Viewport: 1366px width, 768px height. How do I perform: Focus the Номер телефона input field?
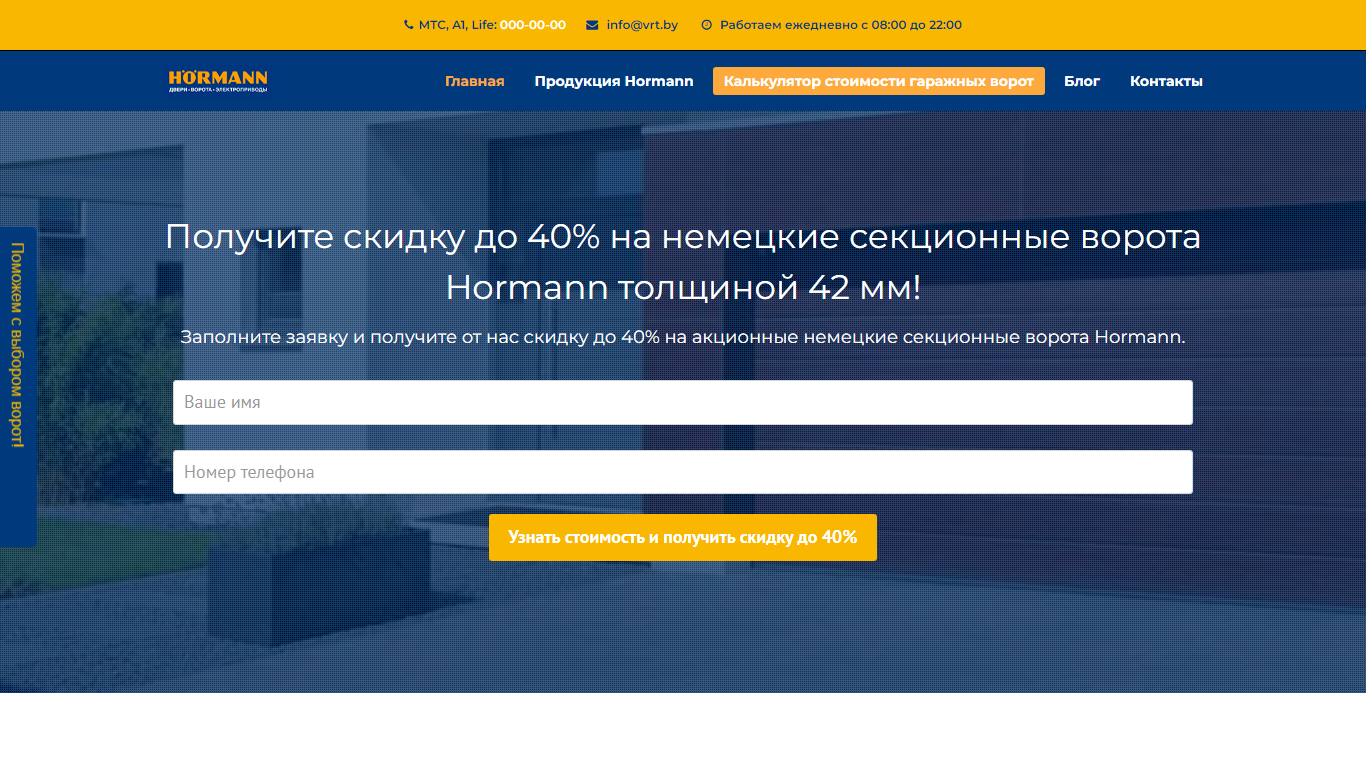[x=683, y=472]
